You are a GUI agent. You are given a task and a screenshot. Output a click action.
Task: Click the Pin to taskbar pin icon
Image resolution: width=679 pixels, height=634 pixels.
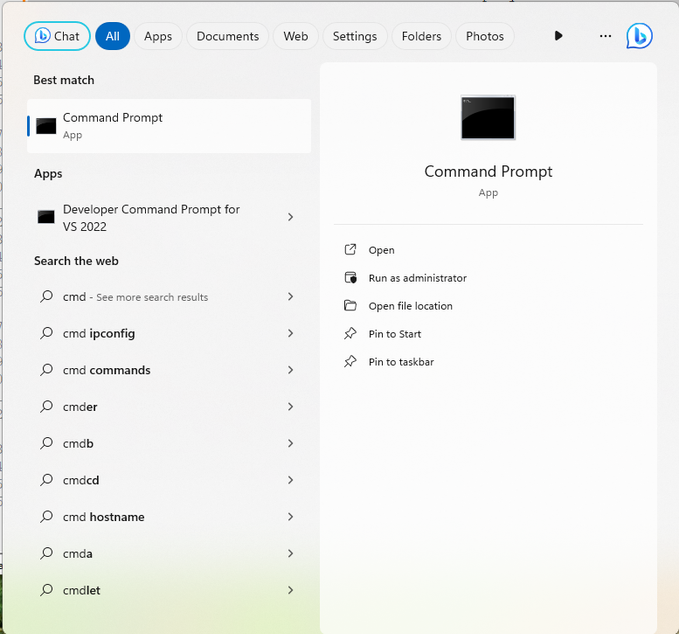350,361
